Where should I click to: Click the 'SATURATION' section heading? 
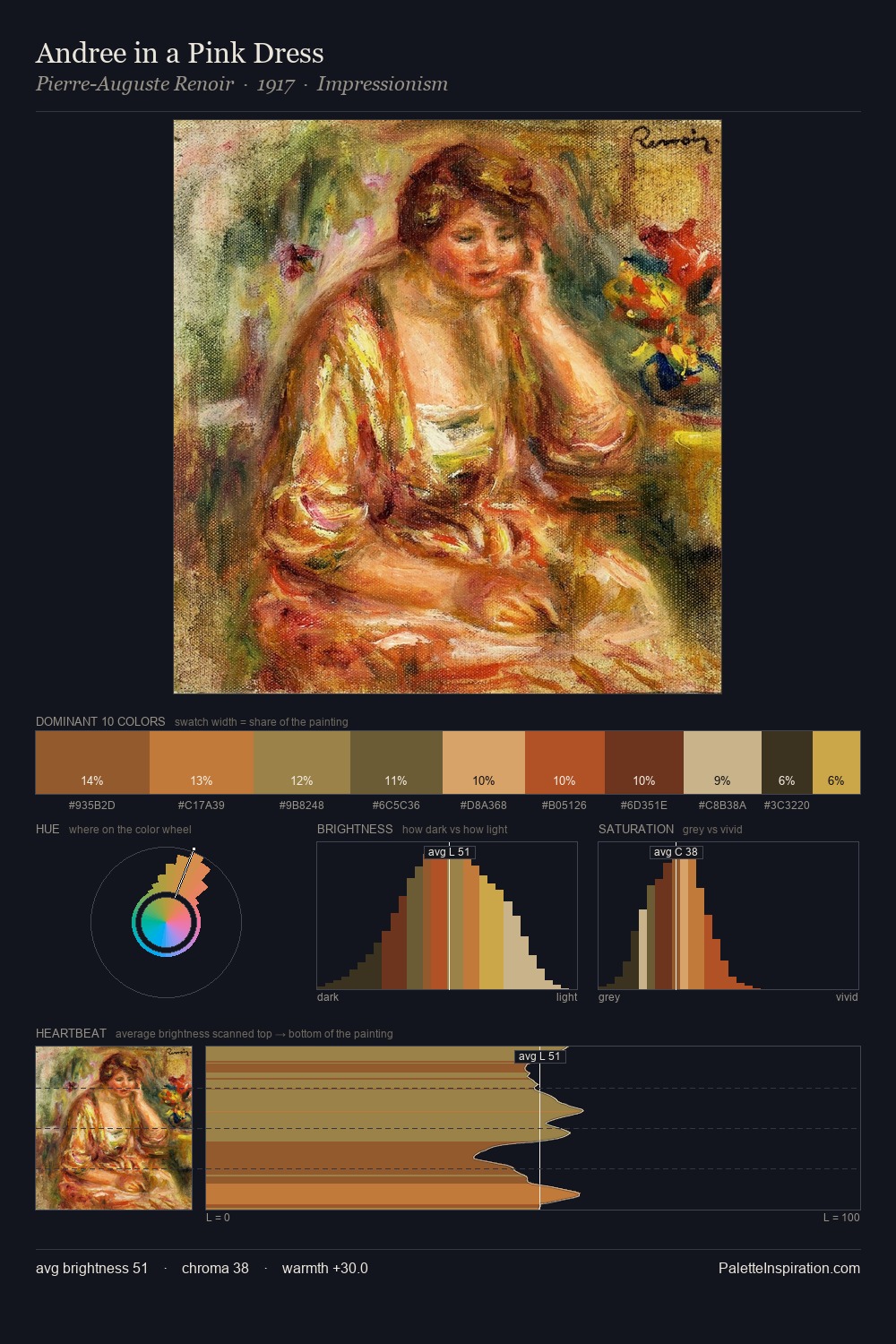pos(636,829)
